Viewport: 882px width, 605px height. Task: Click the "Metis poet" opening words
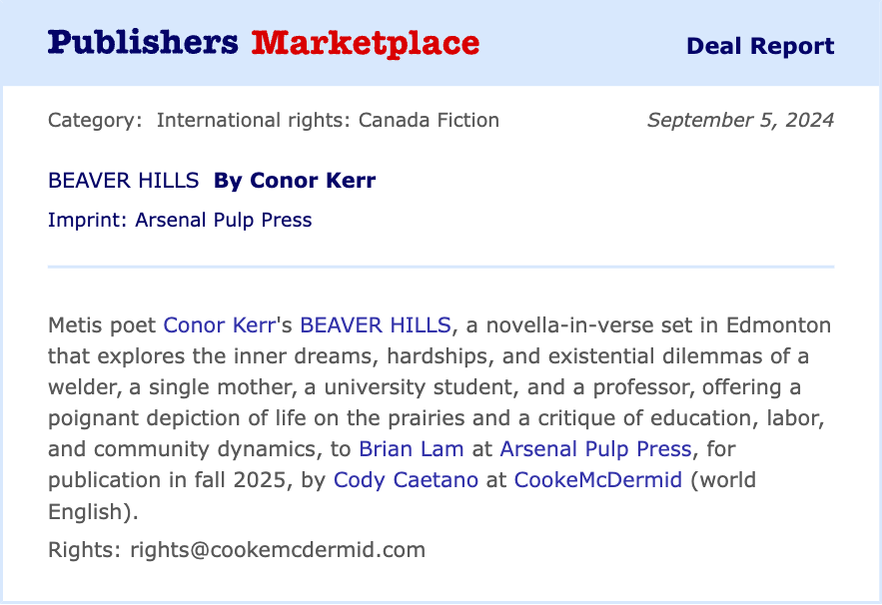[102, 325]
